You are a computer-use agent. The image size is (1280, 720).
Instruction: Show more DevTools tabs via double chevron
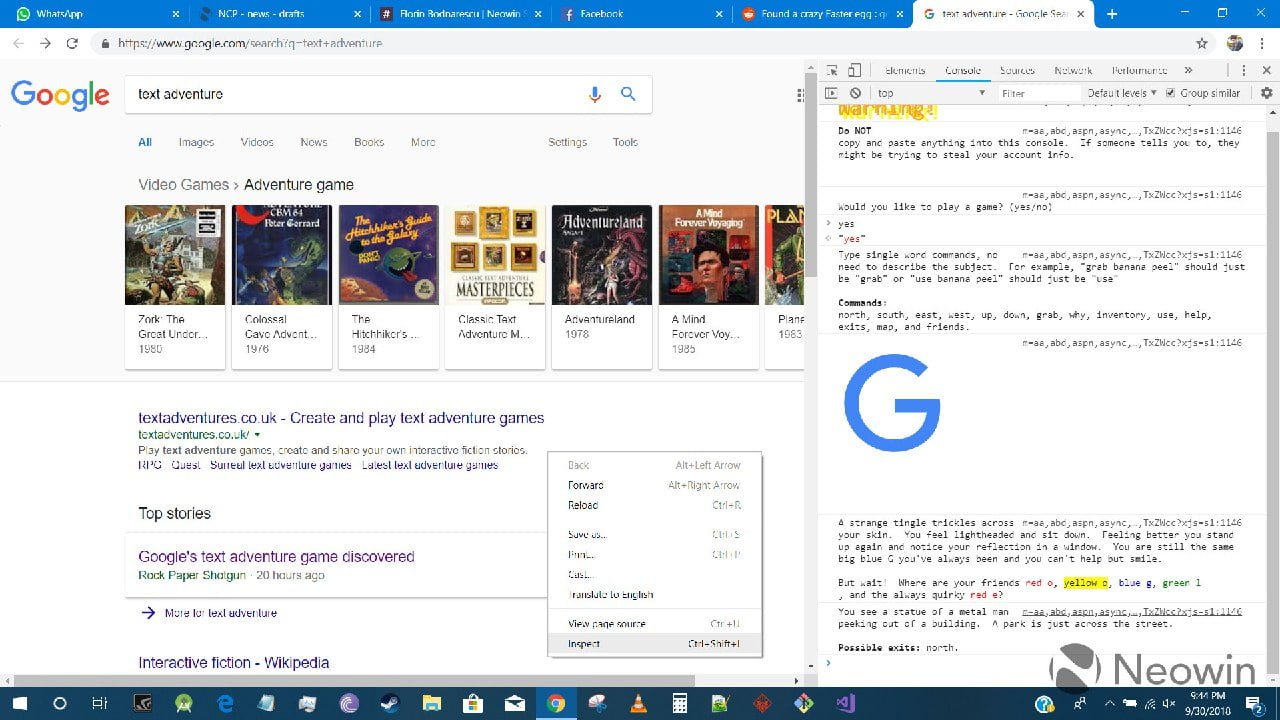(x=1188, y=71)
